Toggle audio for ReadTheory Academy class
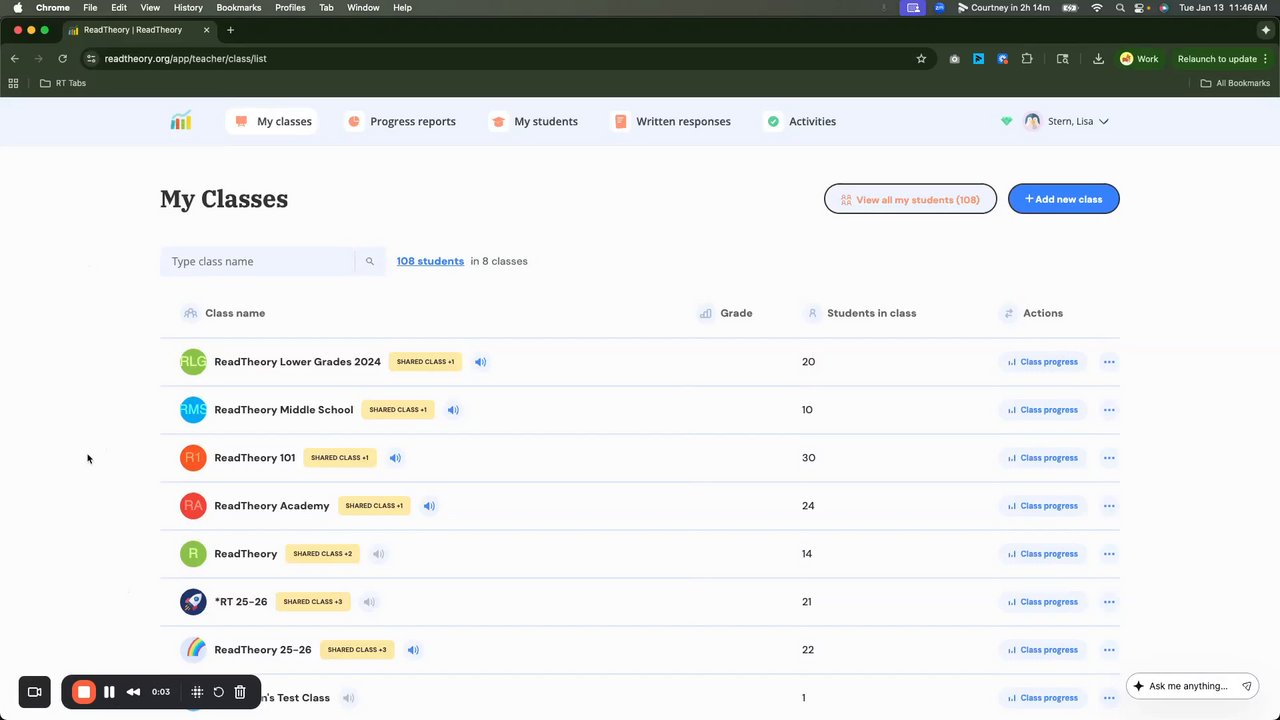 (x=429, y=506)
